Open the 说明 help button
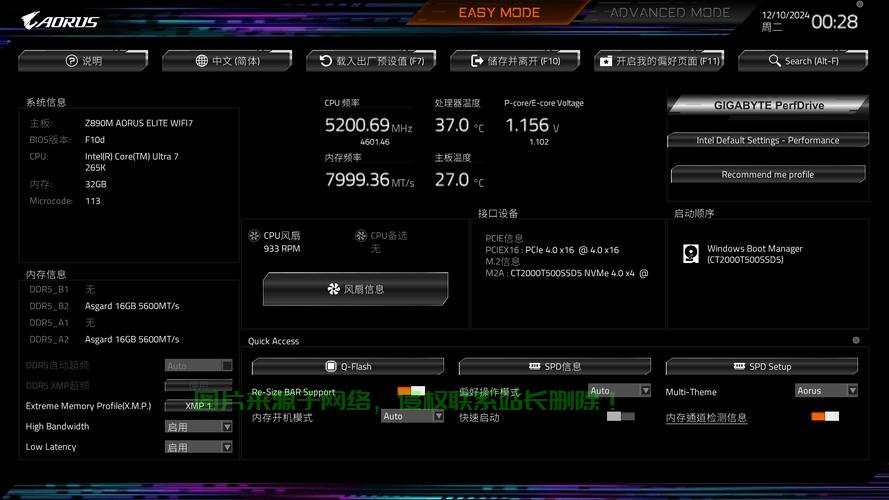The image size is (889, 500). [x=83, y=61]
